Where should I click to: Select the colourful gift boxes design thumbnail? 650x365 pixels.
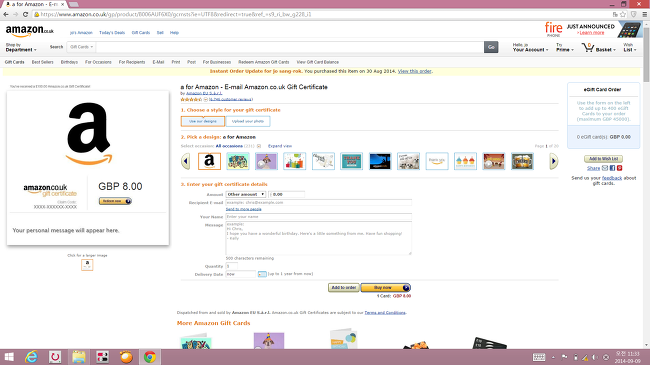[295, 161]
